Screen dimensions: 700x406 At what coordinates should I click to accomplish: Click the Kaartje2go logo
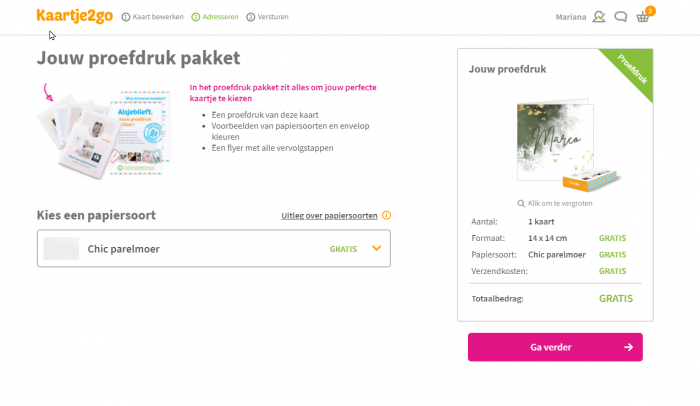point(73,16)
